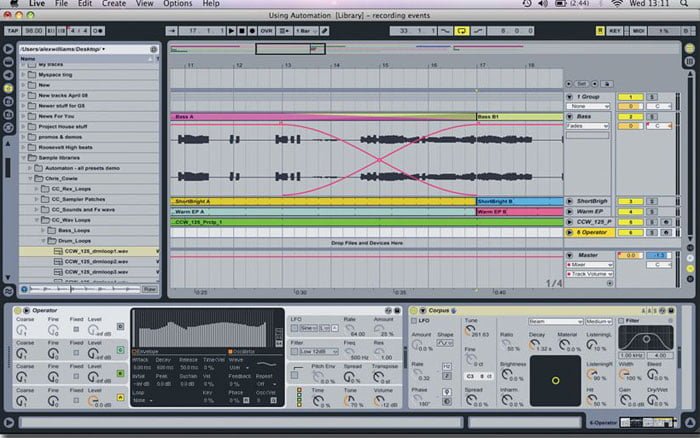The image size is (700, 438).
Task: Enable the Corpus Filter checkbox
Action: [x=621, y=321]
